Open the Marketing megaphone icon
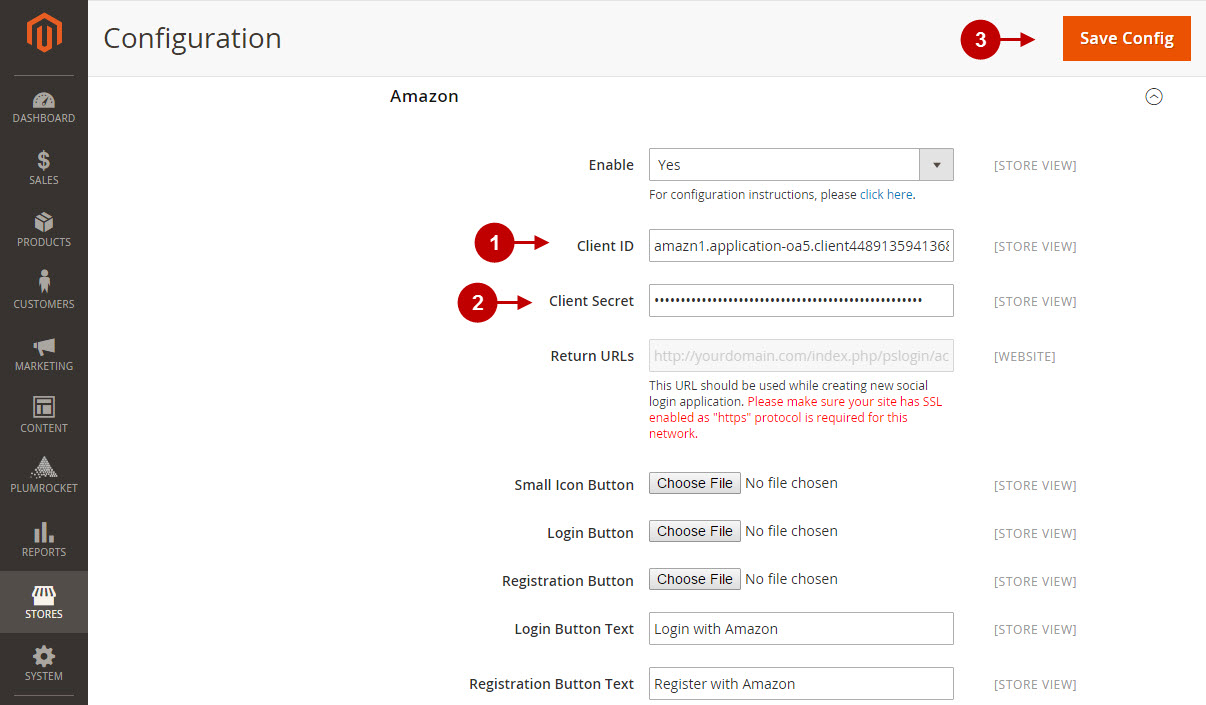The image size is (1206, 705). (x=44, y=346)
